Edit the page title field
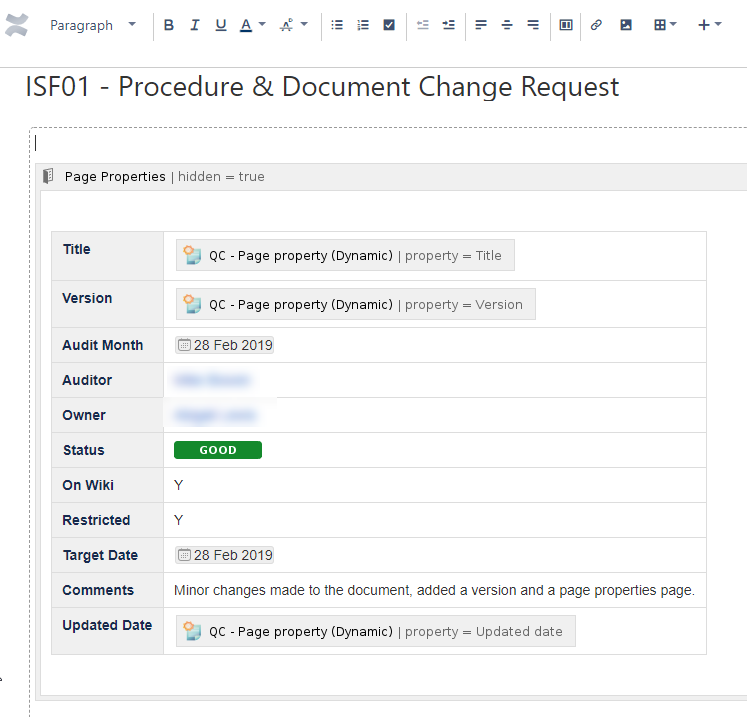 (322, 87)
